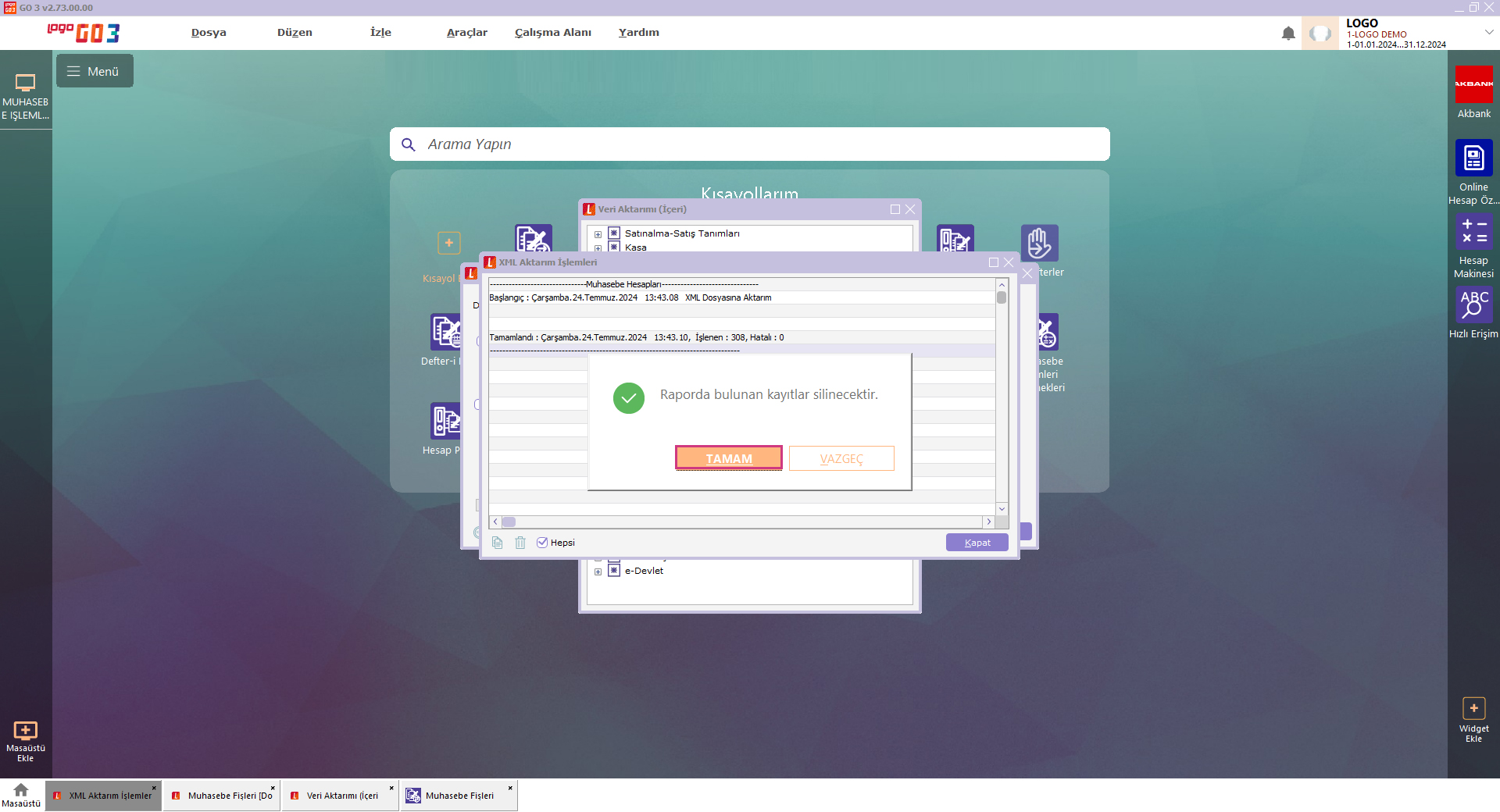Click the Kapat button in XML window
1500x812 pixels.
(x=977, y=543)
